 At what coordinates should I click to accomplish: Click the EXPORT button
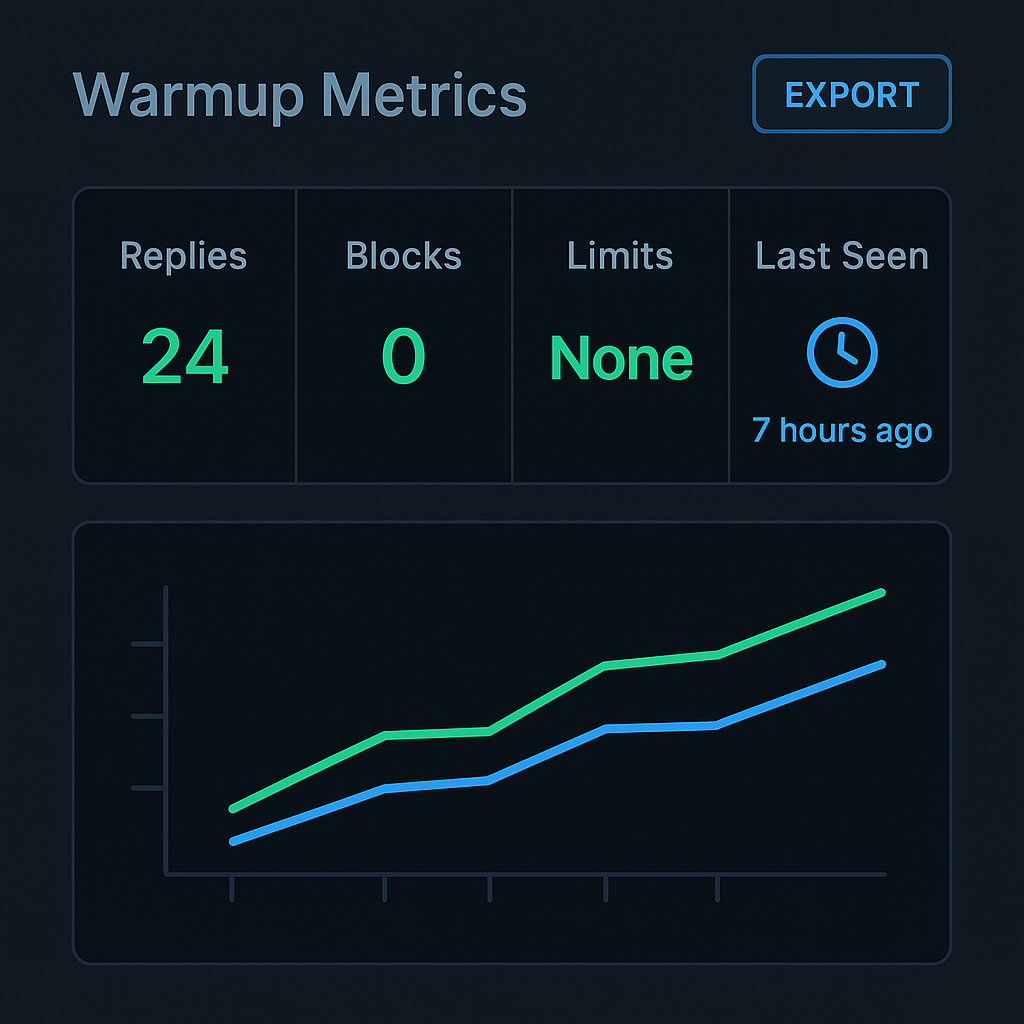coord(851,95)
